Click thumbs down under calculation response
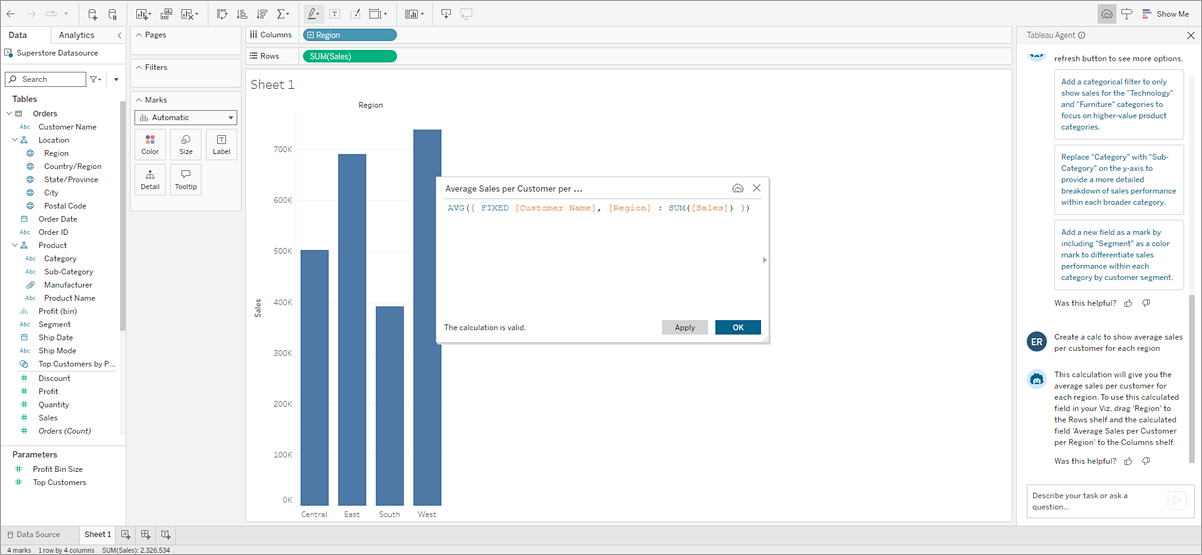1202x555 pixels. (1146, 461)
